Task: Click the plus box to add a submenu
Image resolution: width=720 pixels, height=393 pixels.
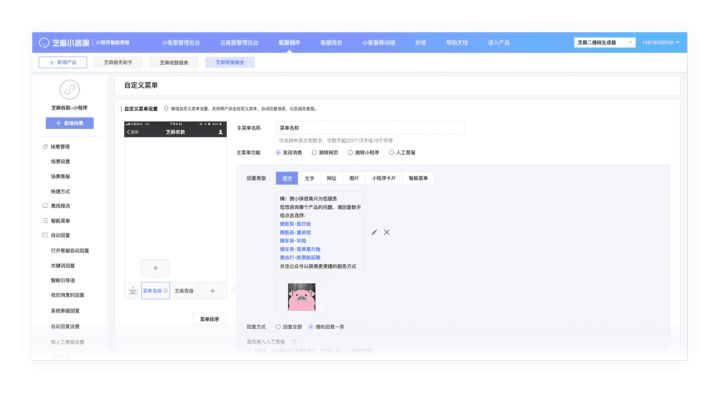Action: coord(155,268)
